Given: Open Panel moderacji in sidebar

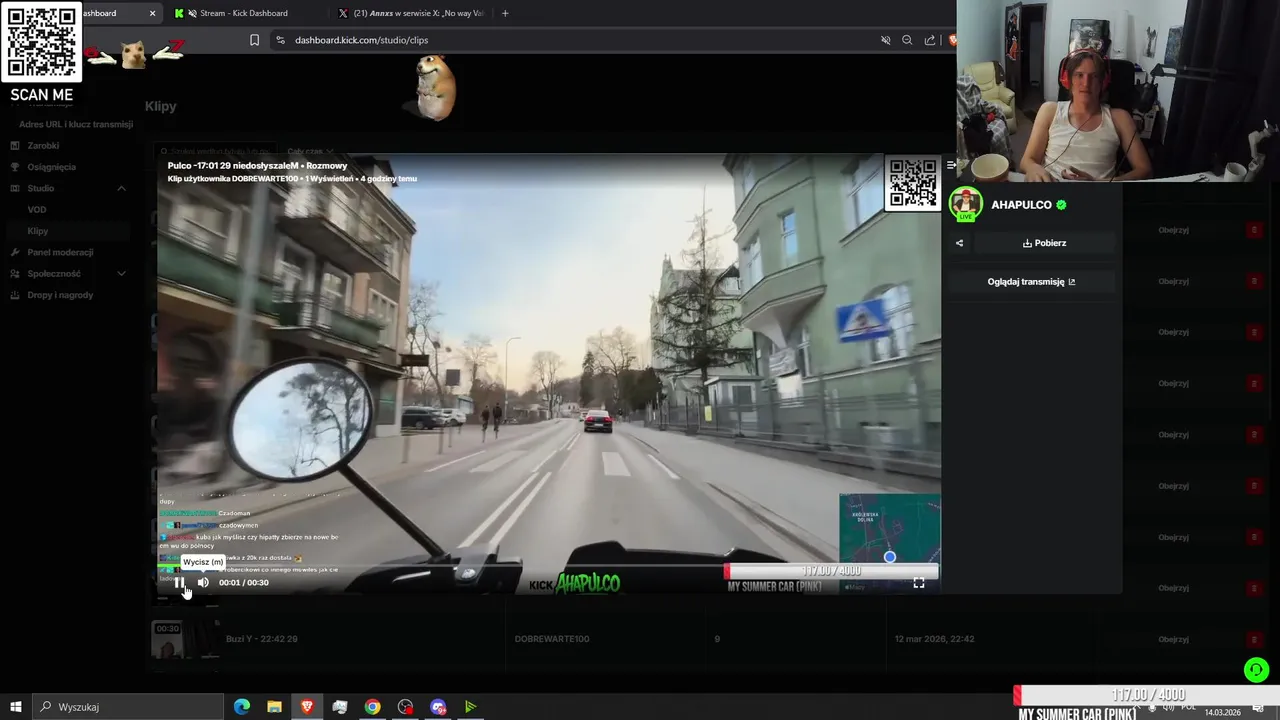Looking at the screenshot, I should click(x=60, y=252).
